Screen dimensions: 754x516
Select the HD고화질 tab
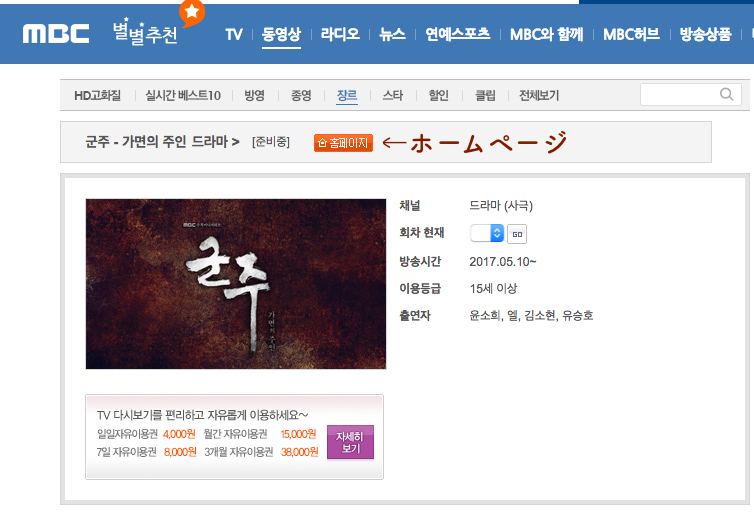tap(98, 95)
